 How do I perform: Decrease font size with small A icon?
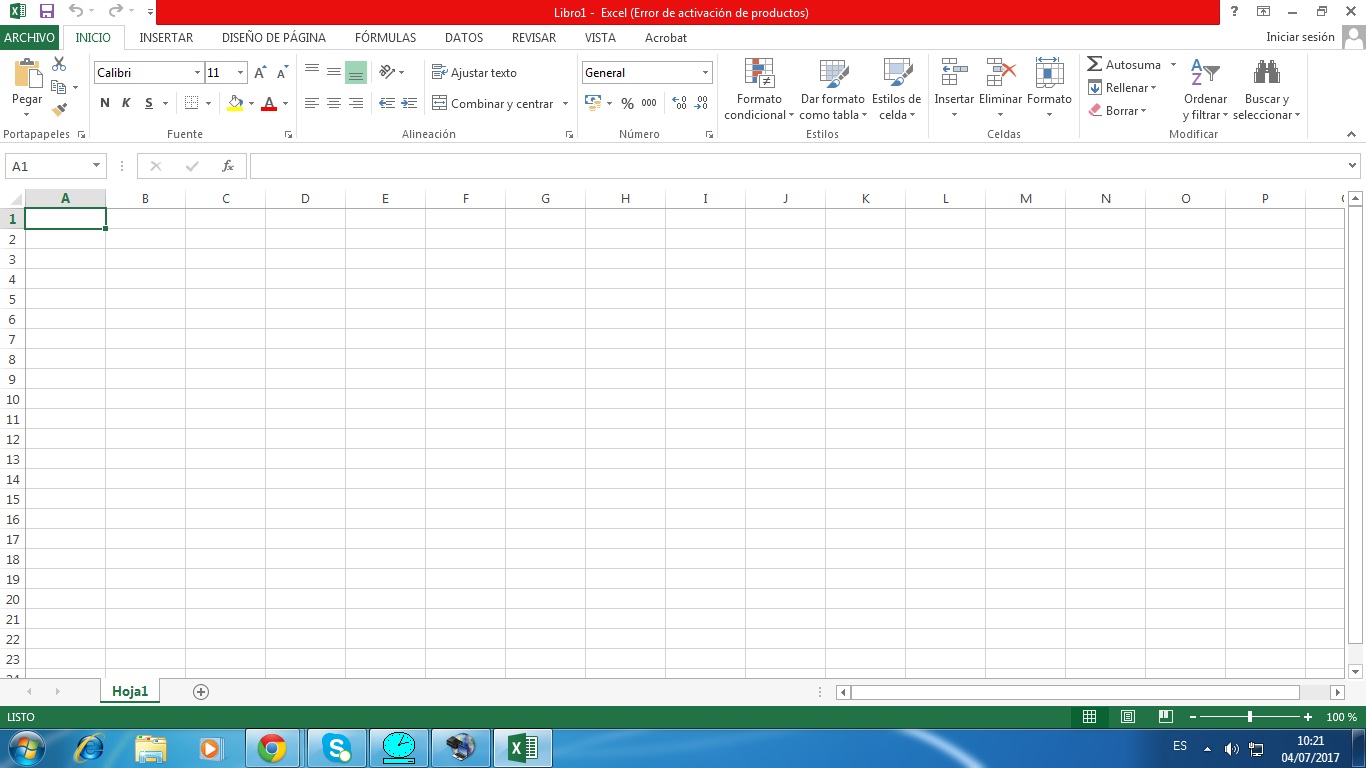click(282, 73)
